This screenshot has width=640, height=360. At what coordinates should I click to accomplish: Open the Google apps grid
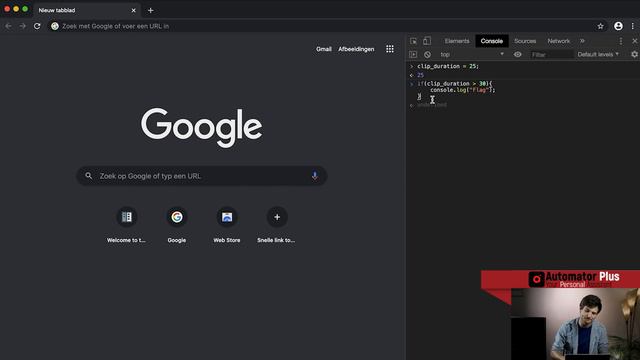(x=390, y=49)
